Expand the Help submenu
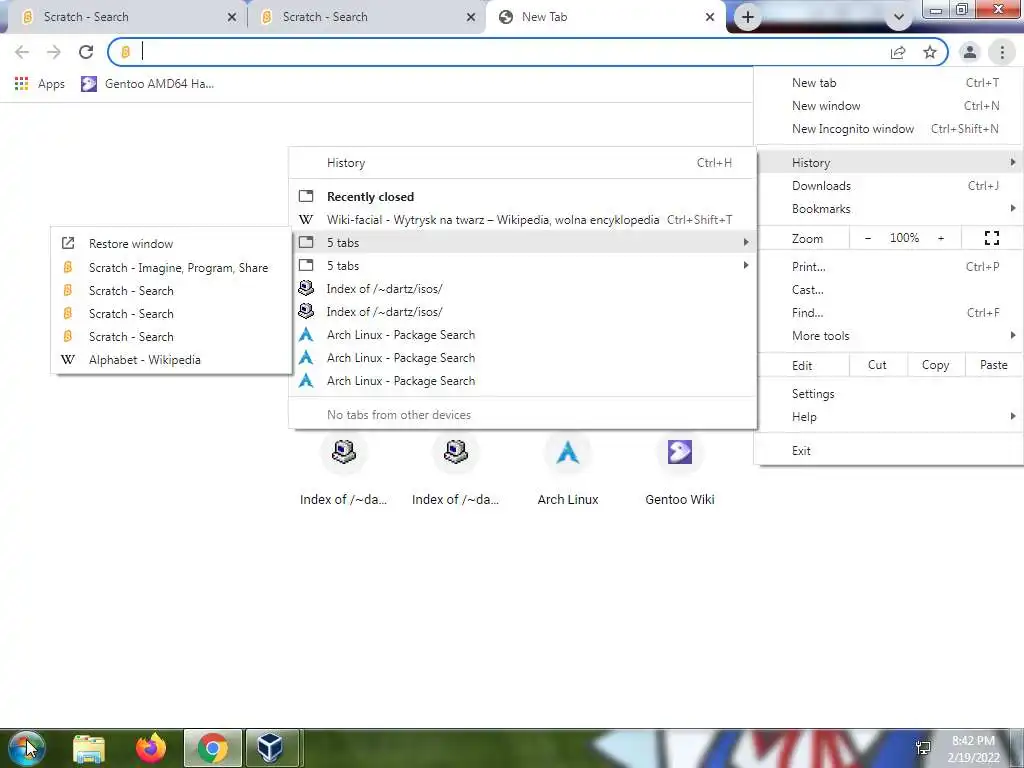1024x768 pixels. coord(889,417)
